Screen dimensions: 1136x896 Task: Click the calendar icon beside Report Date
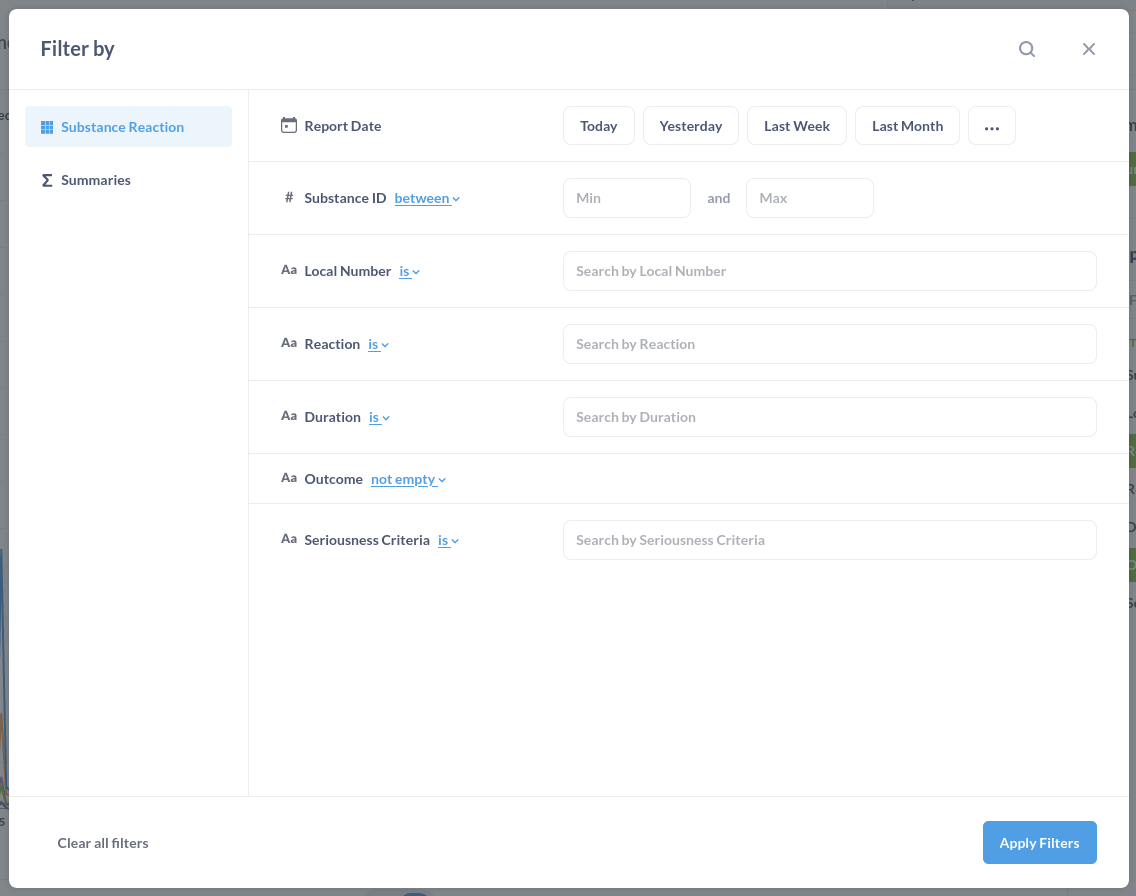tap(288, 125)
